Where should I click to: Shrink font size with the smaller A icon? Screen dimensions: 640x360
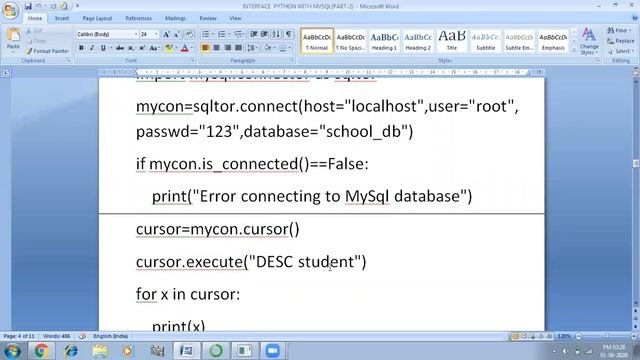pyautogui.click(x=177, y=34)
